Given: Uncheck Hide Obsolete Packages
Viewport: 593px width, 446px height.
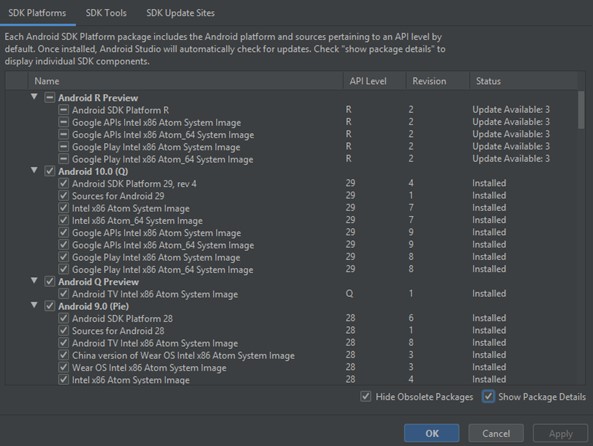Looking at the screenshot, I should pos(365,396).
